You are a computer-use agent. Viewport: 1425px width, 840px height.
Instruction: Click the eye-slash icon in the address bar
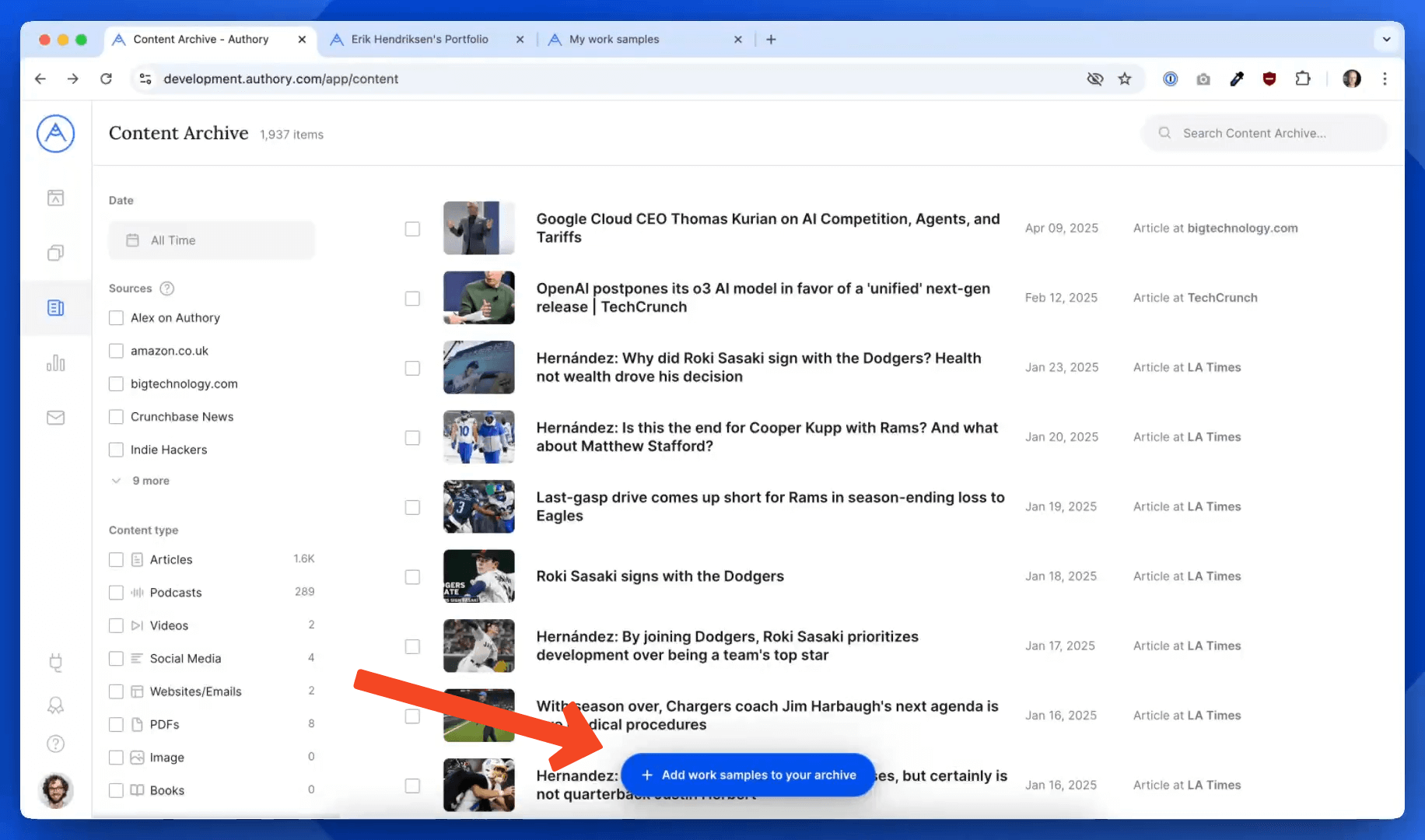pos(1095,79)
